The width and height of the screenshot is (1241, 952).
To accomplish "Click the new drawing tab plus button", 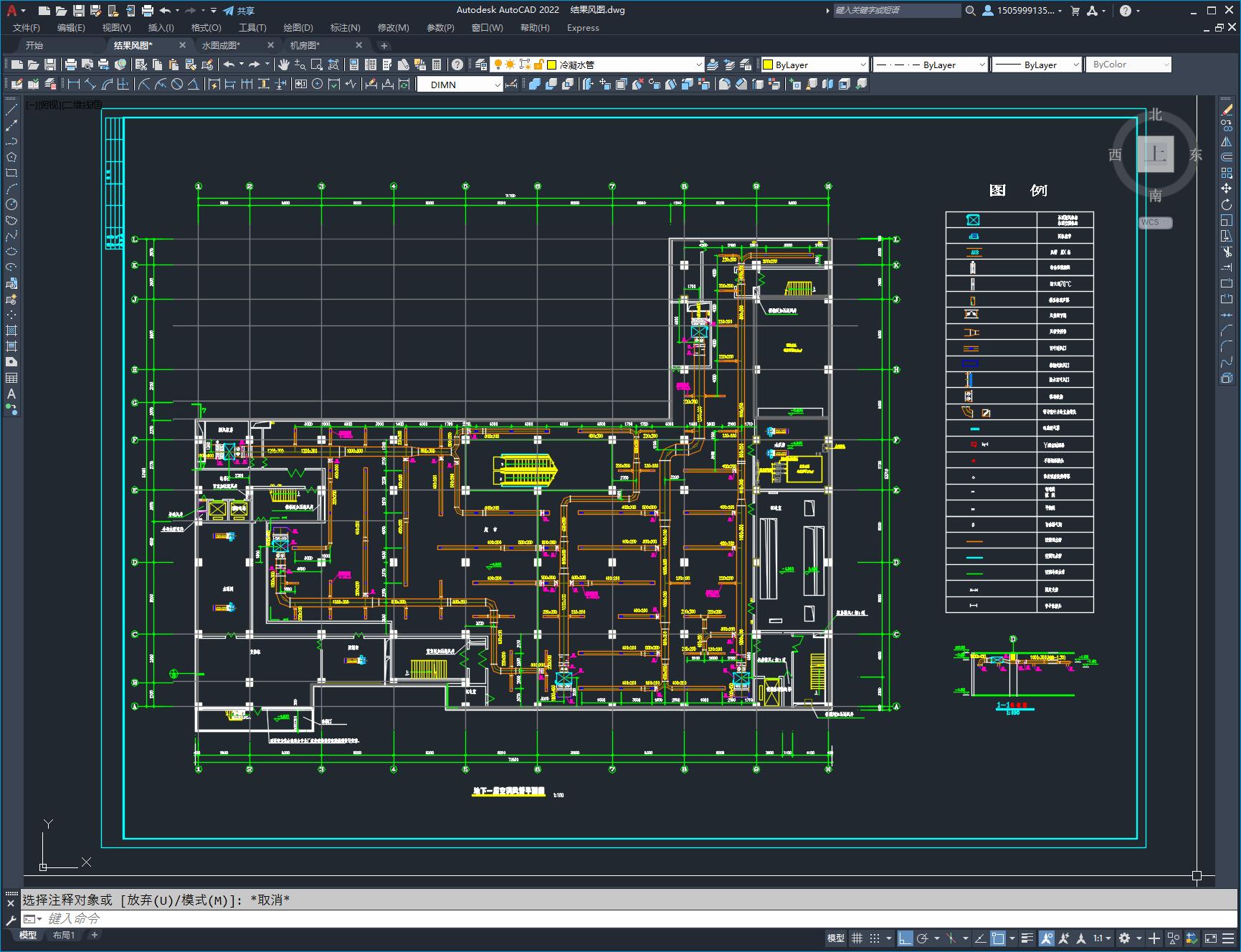I will pos(384,45).
